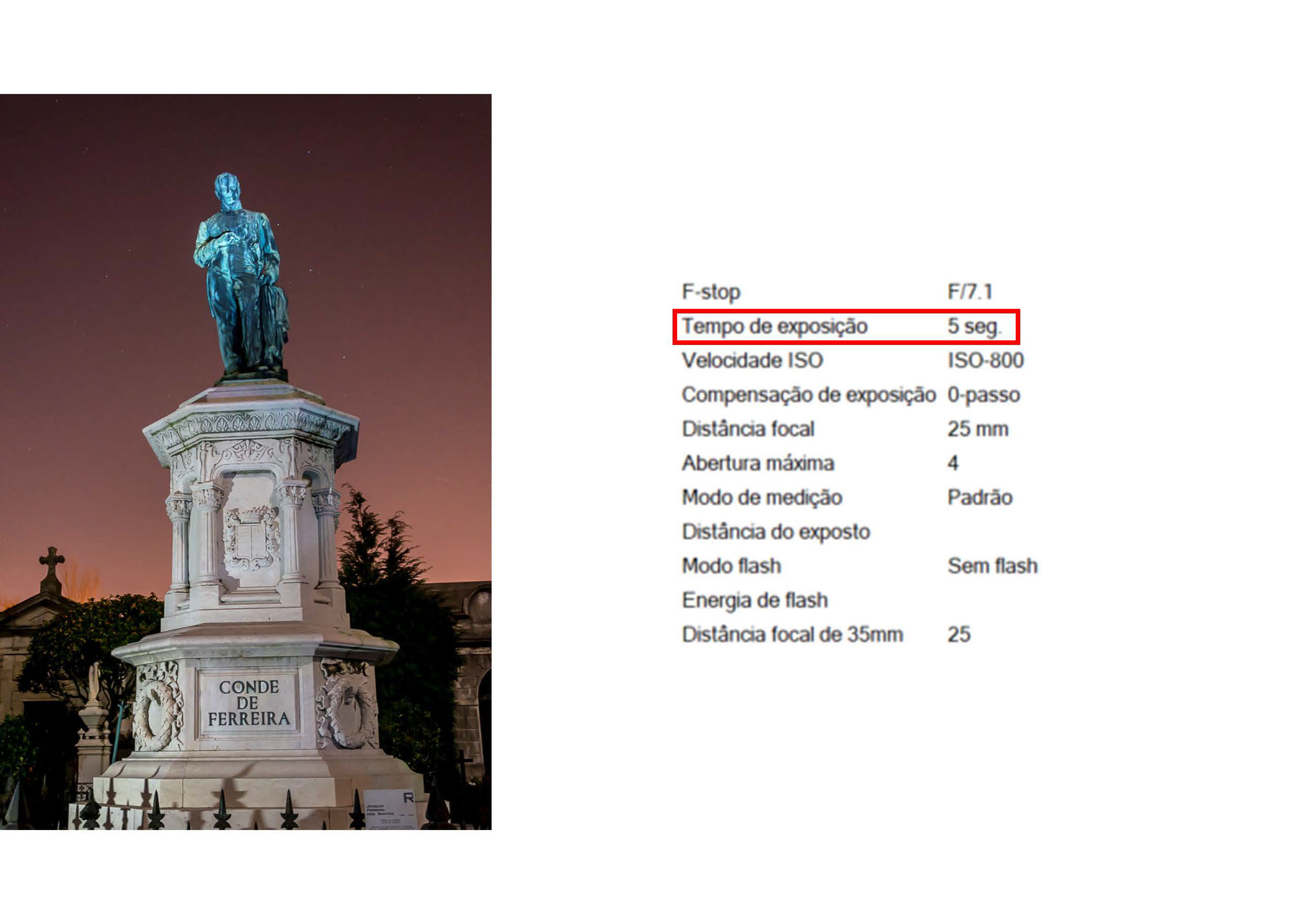The image size is (1308, 924).
Task: Click the Velocidade ISO label
Action: pos(752,361)
